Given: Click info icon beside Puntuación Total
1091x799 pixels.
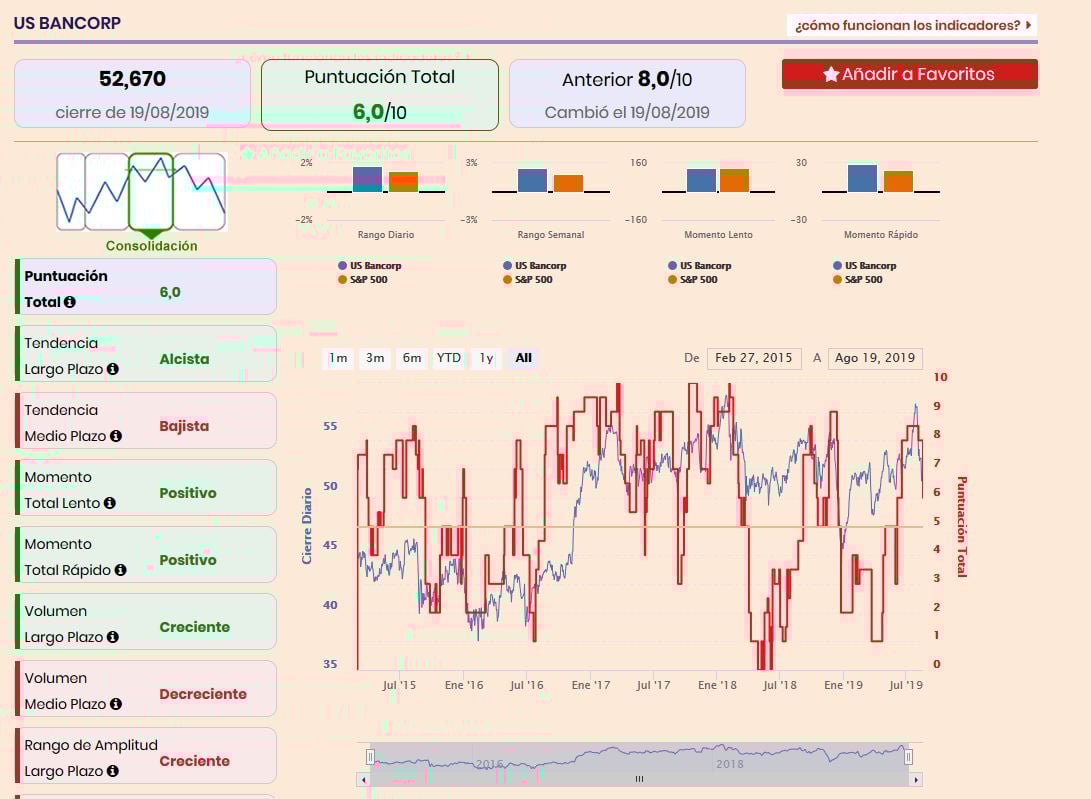Looking at the screenshot, I should (70, 302).
